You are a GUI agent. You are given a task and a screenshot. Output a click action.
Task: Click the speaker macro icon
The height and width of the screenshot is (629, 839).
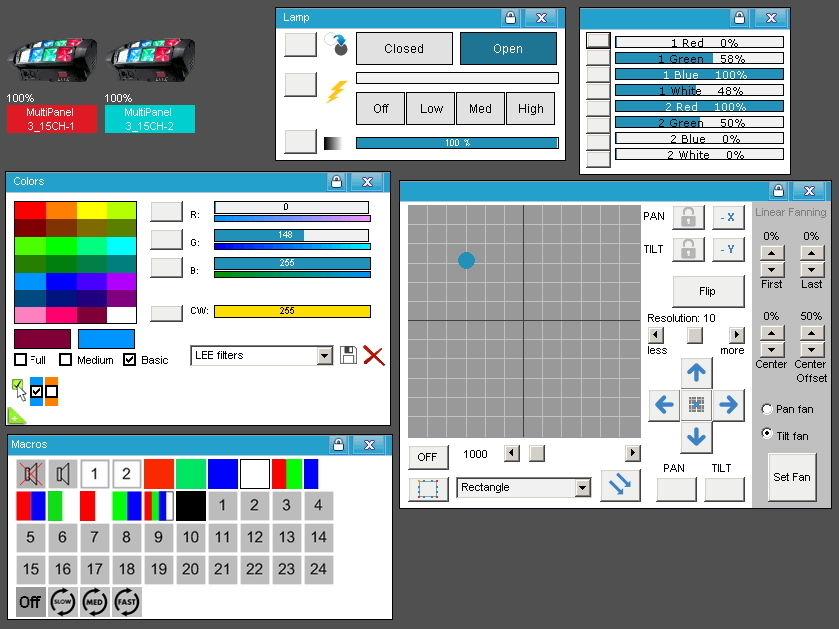click(63, 474)
